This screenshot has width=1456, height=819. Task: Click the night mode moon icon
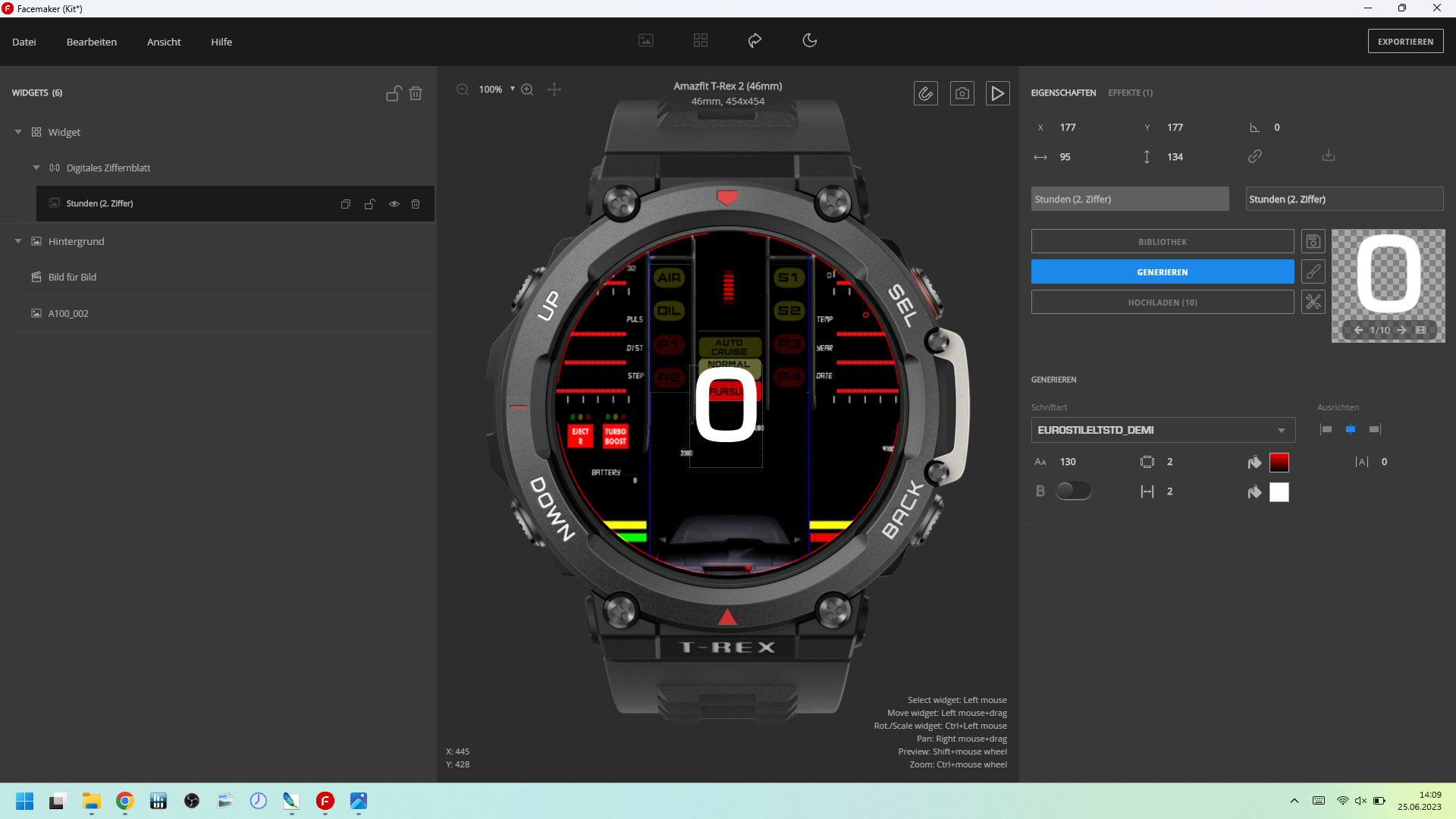pyautogui.click(x=809, y=40)
